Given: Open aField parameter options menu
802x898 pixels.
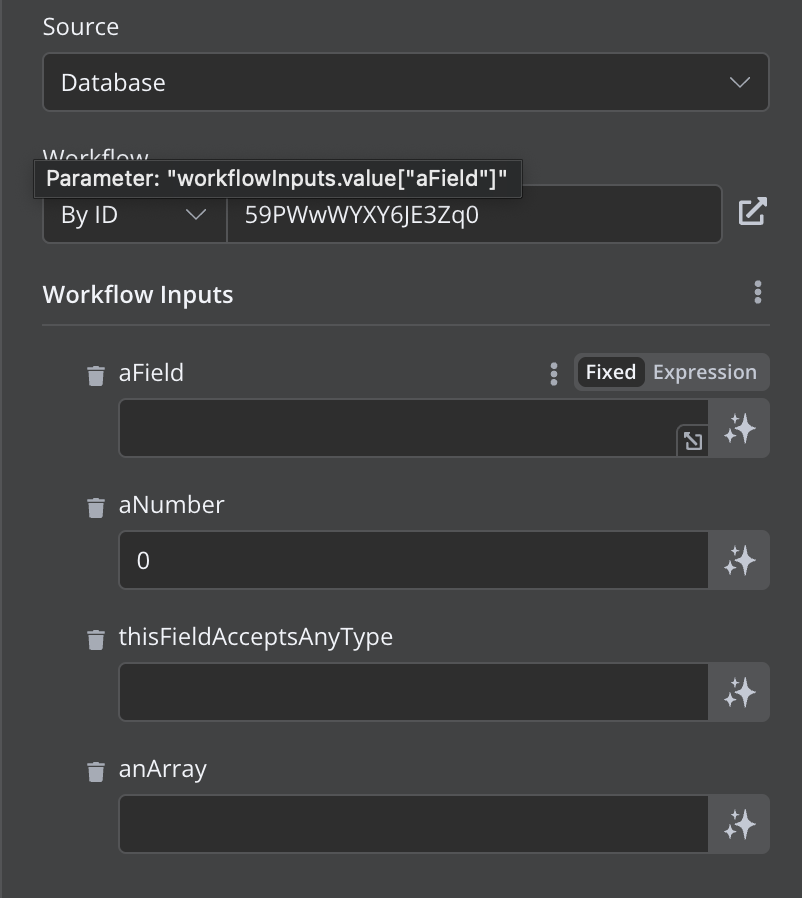Looking at the screenshot, I should (554, 373).
